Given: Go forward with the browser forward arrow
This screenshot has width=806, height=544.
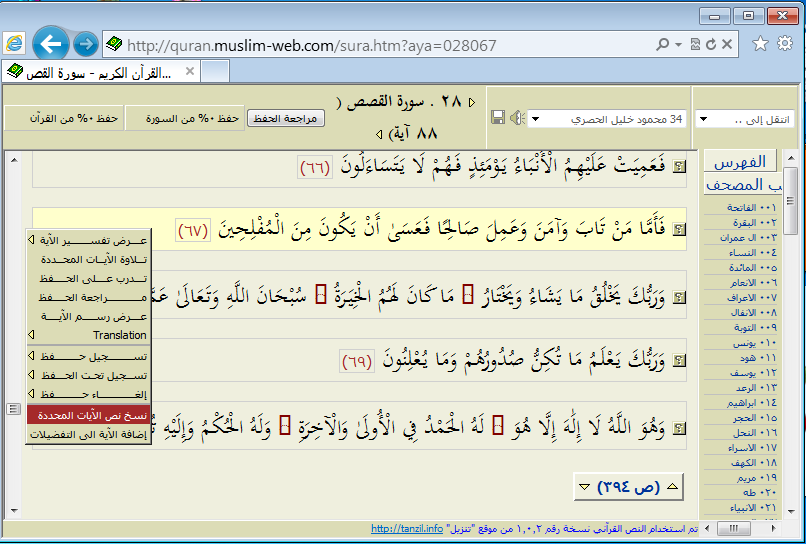Looking at the screenshot, I should [x=85, y=45].
